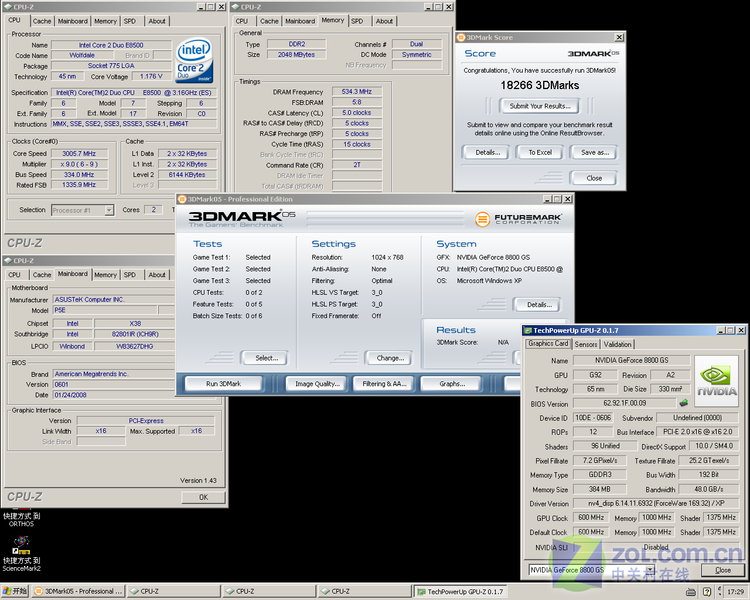This screenshot has width=750, height=600.
Task: Open Filtering & AA options
Action: 384,384
